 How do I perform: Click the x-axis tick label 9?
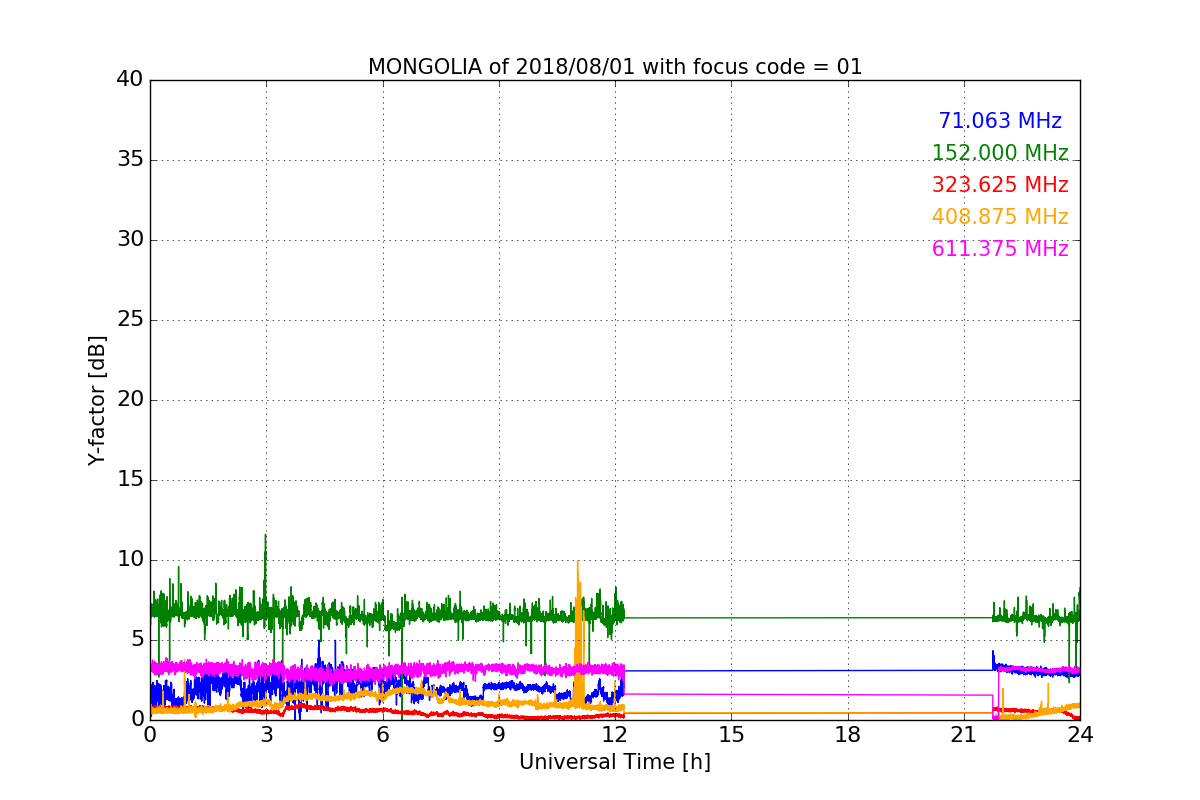[x=499, y=734]
